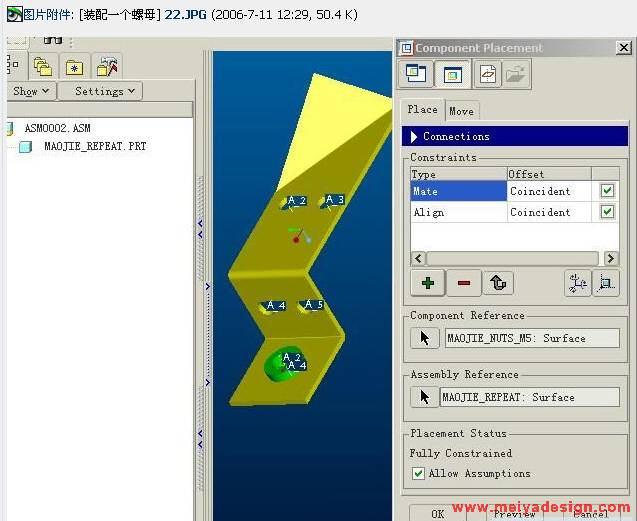Click the green nut component in viewport
637x521 pixels.
(275, 367)
